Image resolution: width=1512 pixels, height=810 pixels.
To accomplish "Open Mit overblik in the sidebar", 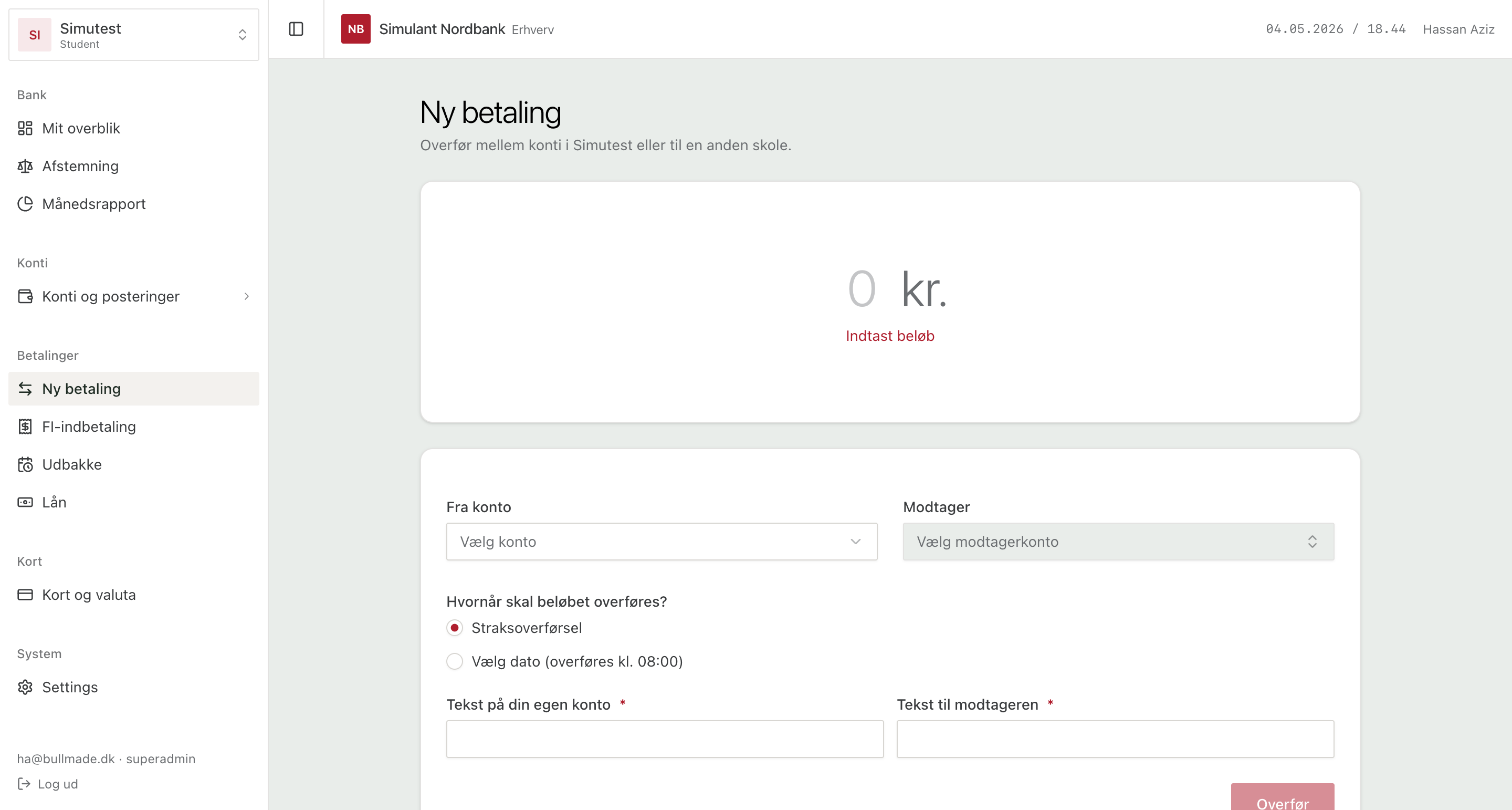I will point(134,128).
